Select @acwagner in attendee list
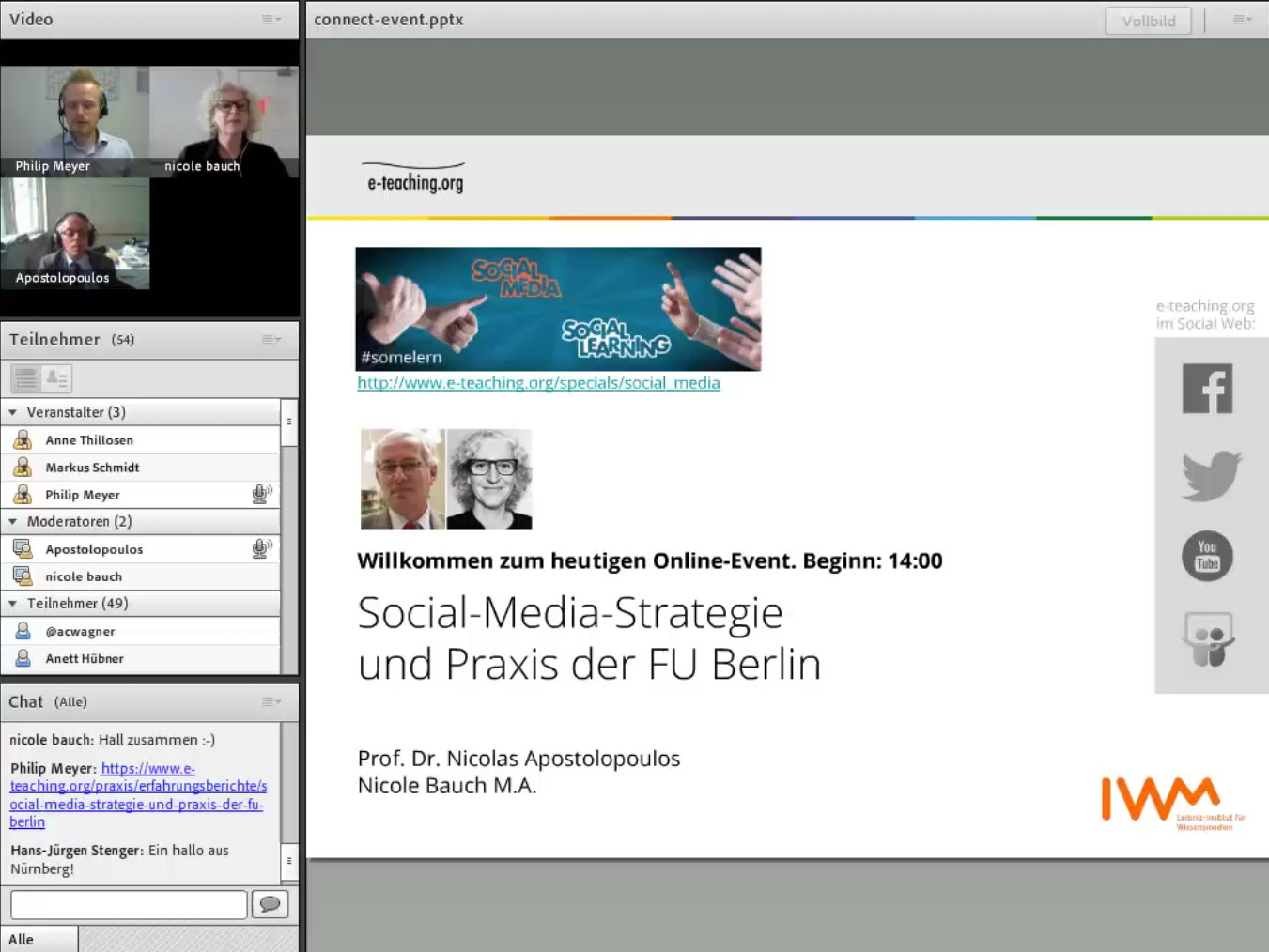Viewport: 1269px width, 952px height. 141,631
